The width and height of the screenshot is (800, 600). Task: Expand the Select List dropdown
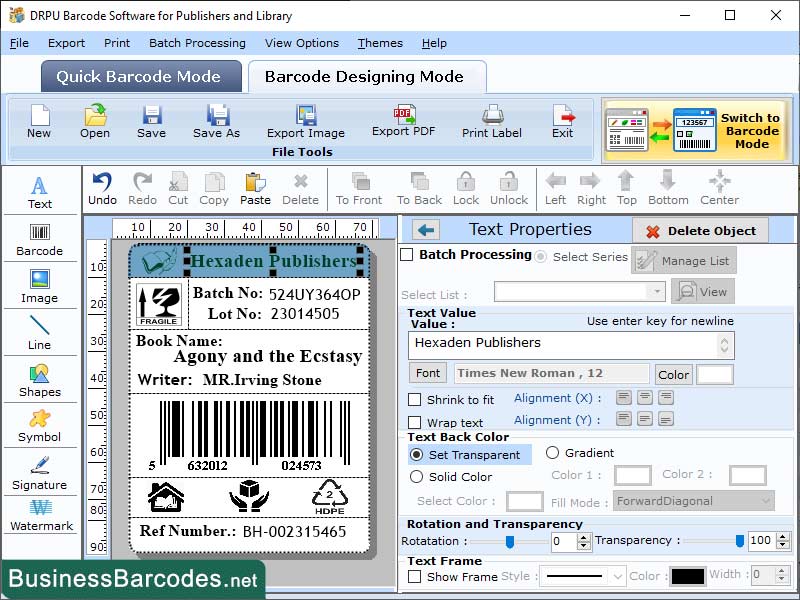coord(657,291)
